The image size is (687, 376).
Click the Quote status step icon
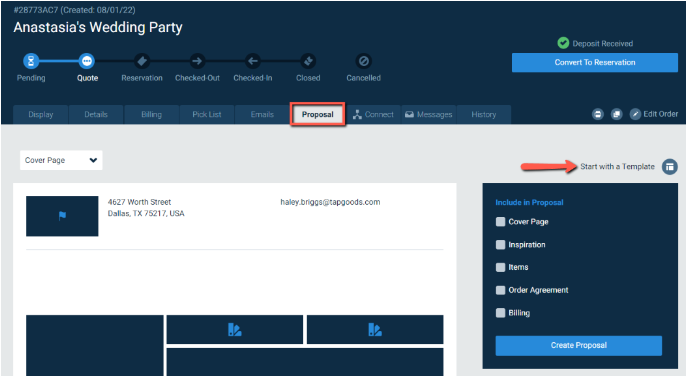(87, 61)
